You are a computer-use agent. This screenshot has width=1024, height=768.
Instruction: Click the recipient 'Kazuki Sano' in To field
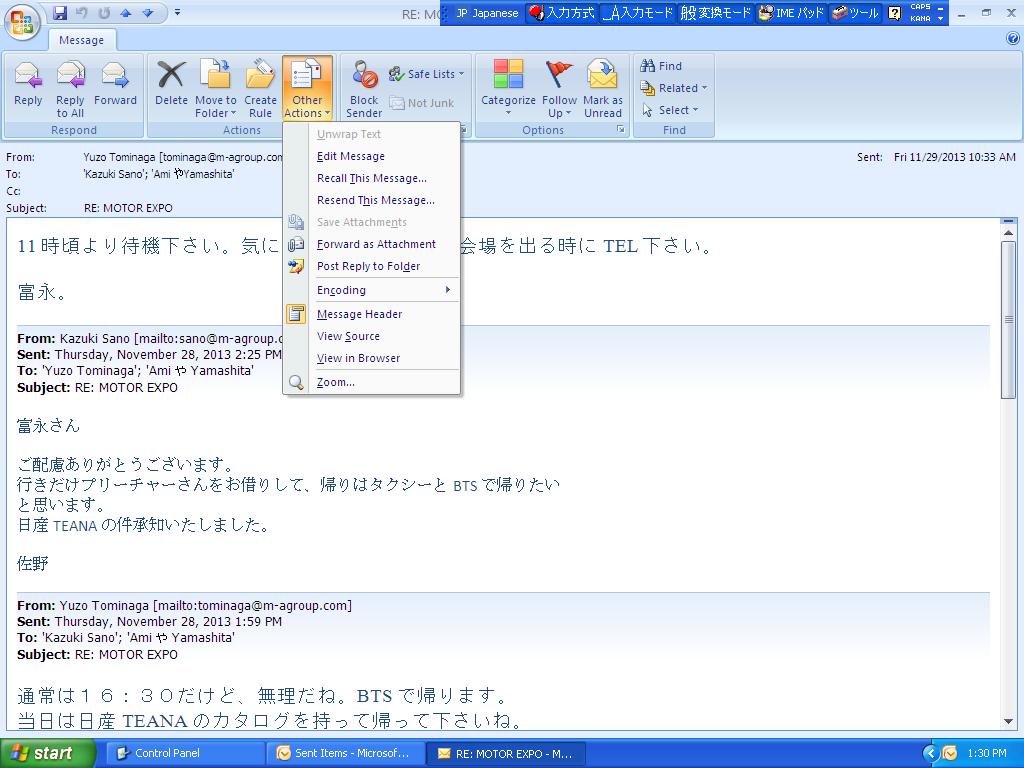pyautogui.click(x=114, y=174)
